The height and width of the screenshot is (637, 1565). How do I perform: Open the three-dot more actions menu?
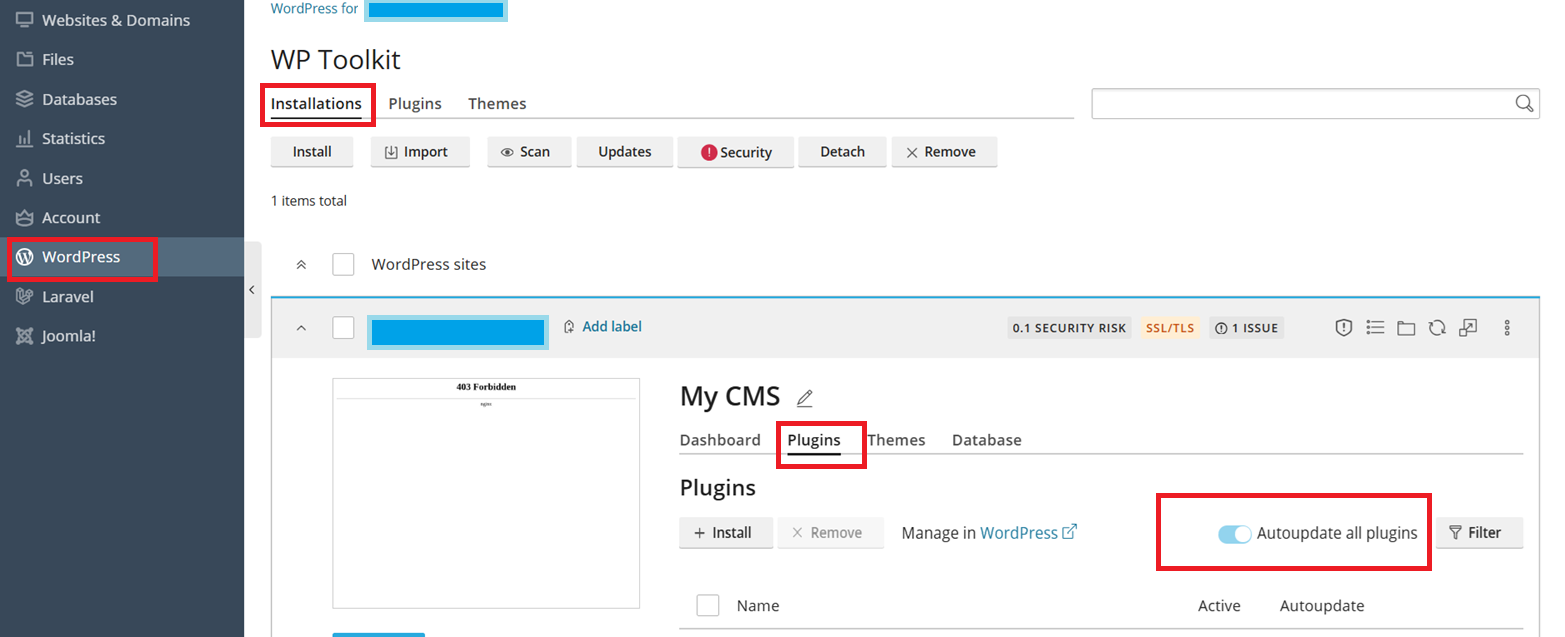pyautogui.click(x=1507, y=328)
